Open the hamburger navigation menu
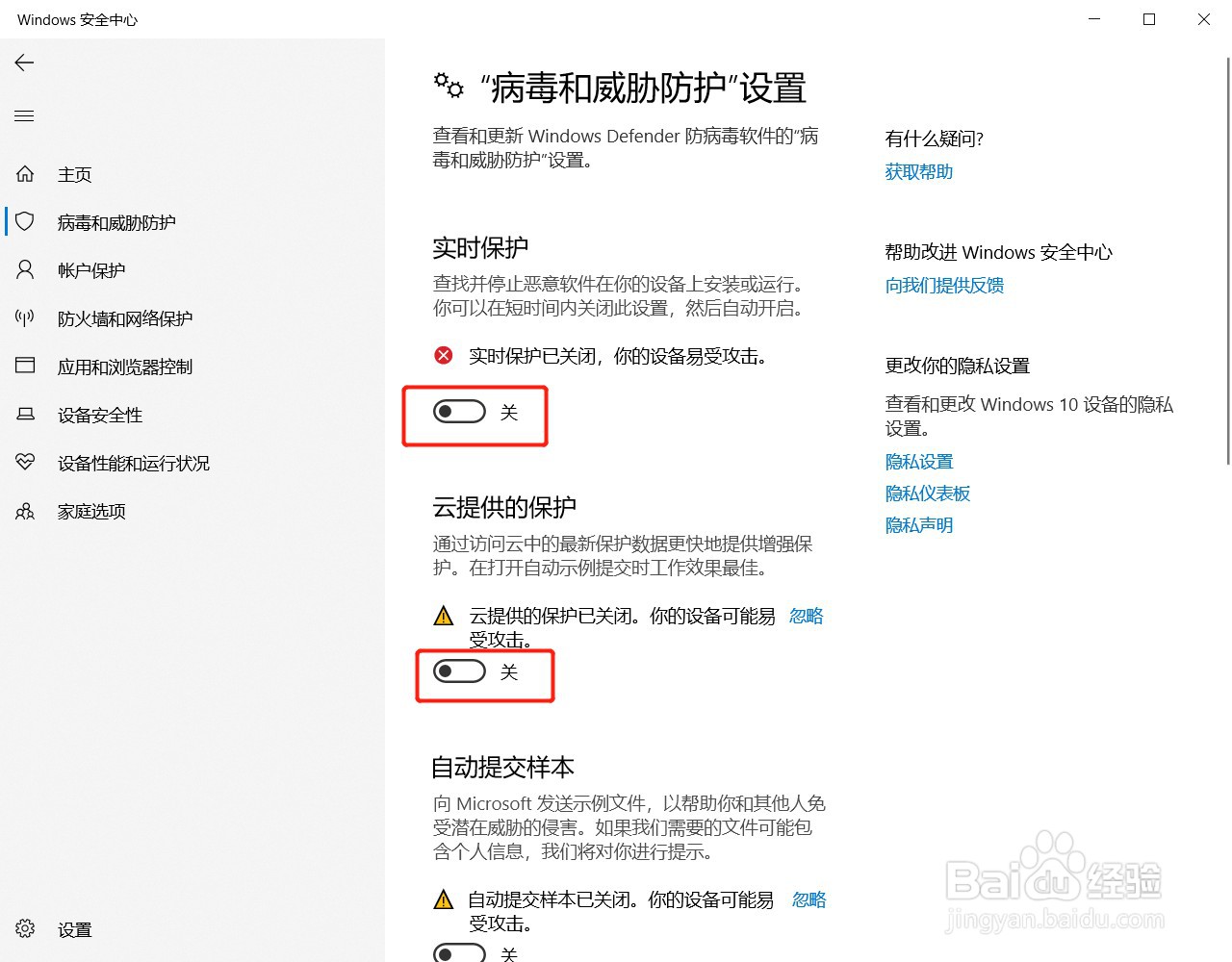This screenshot has width=1232, height=962. coord(24,115)
